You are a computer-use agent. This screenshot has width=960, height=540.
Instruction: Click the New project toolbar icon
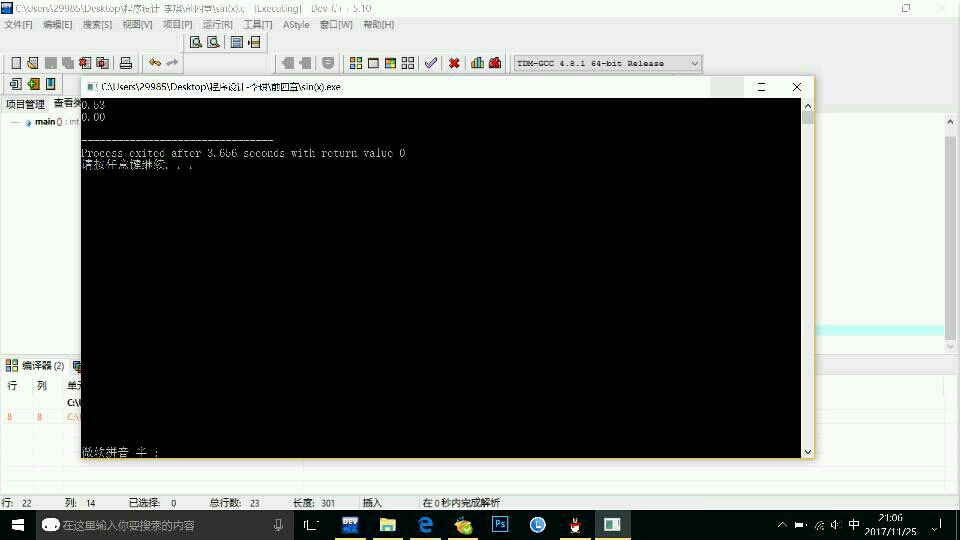pos(15,84)
